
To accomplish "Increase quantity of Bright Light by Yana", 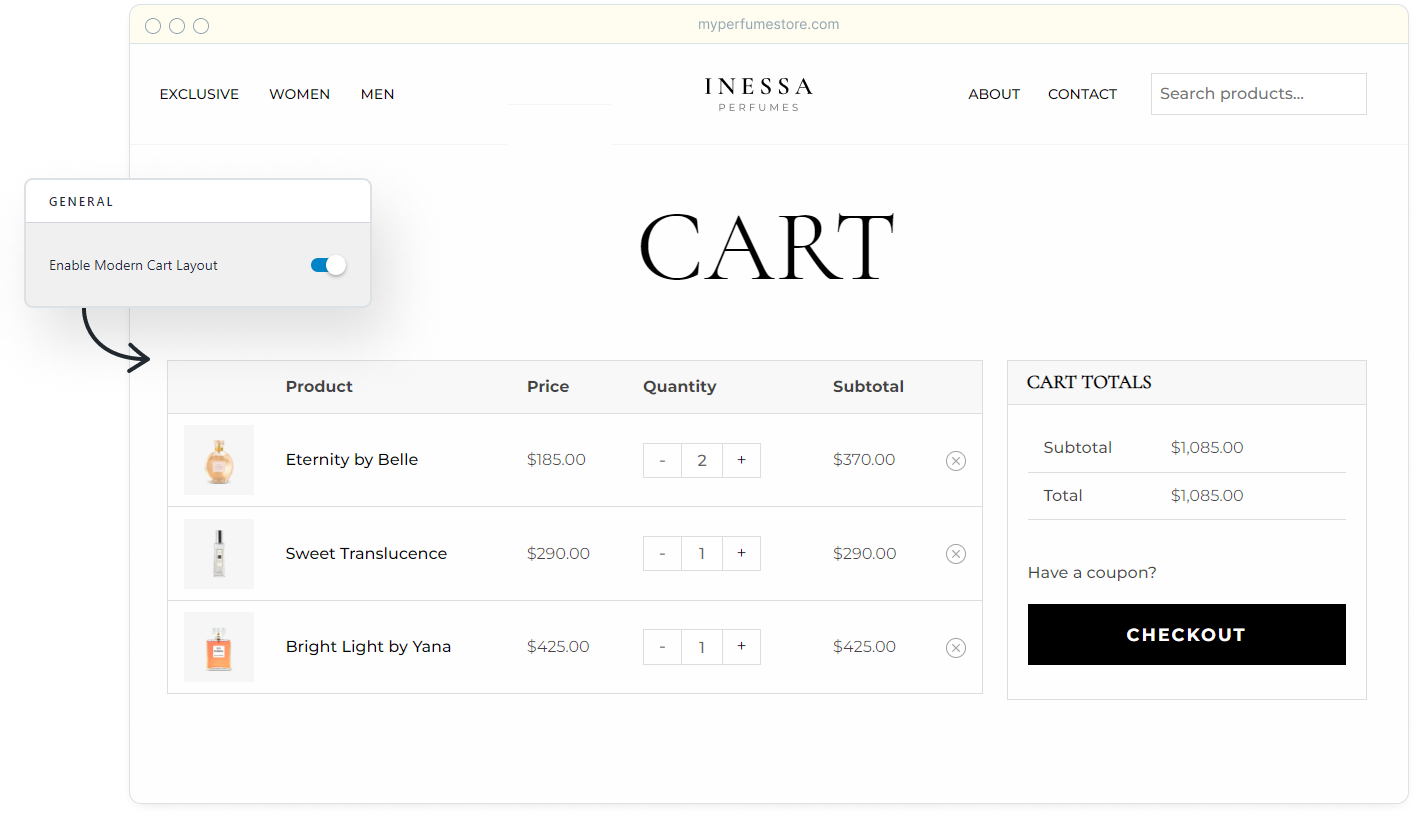I will click(741, 647).
